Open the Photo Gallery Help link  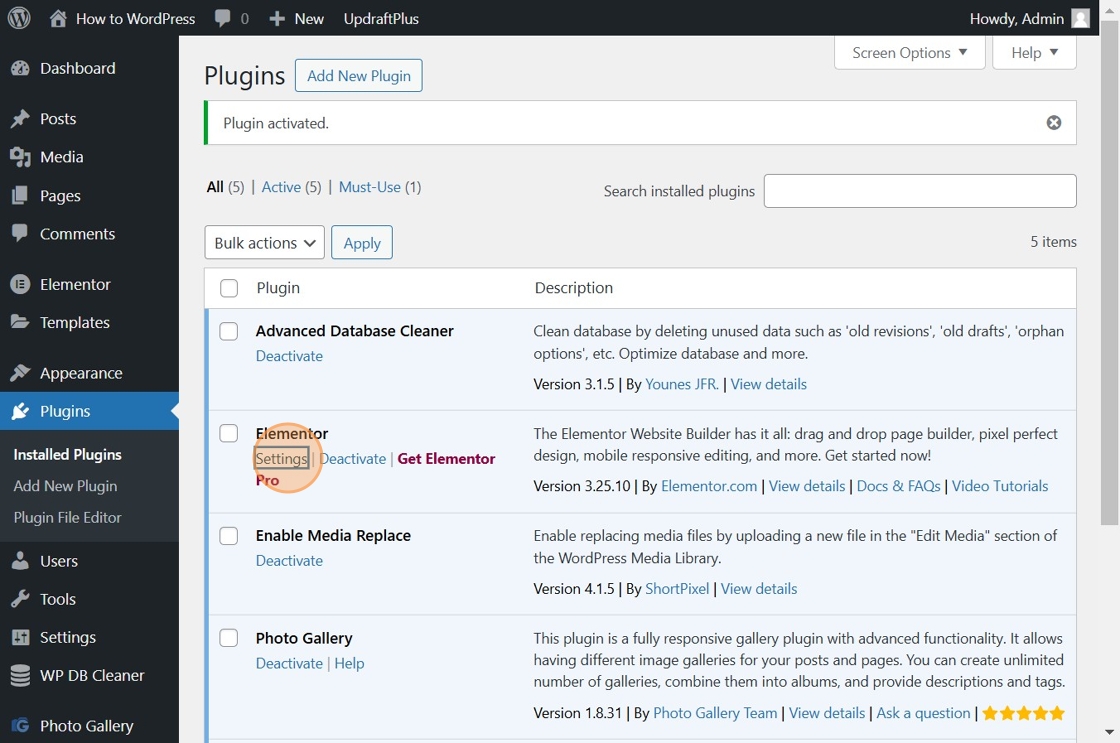(349, 663)
